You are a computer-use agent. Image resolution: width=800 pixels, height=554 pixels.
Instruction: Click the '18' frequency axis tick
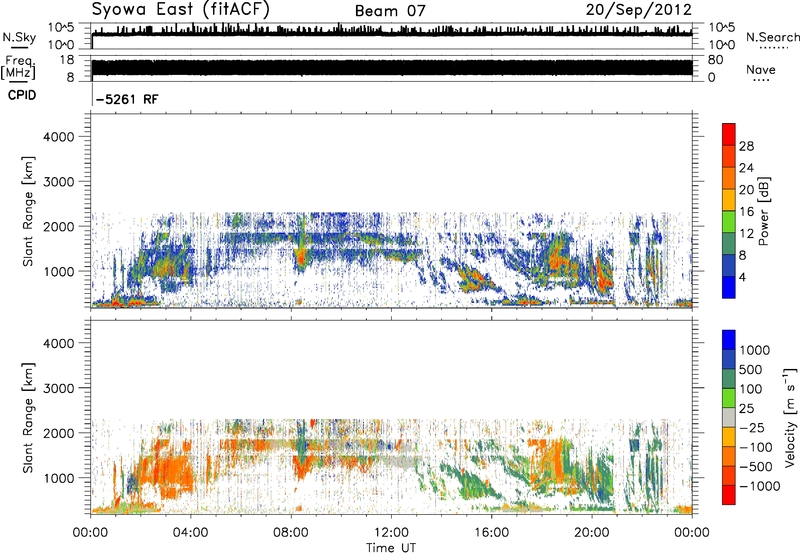pyautogui.click(x=67, y=60)
